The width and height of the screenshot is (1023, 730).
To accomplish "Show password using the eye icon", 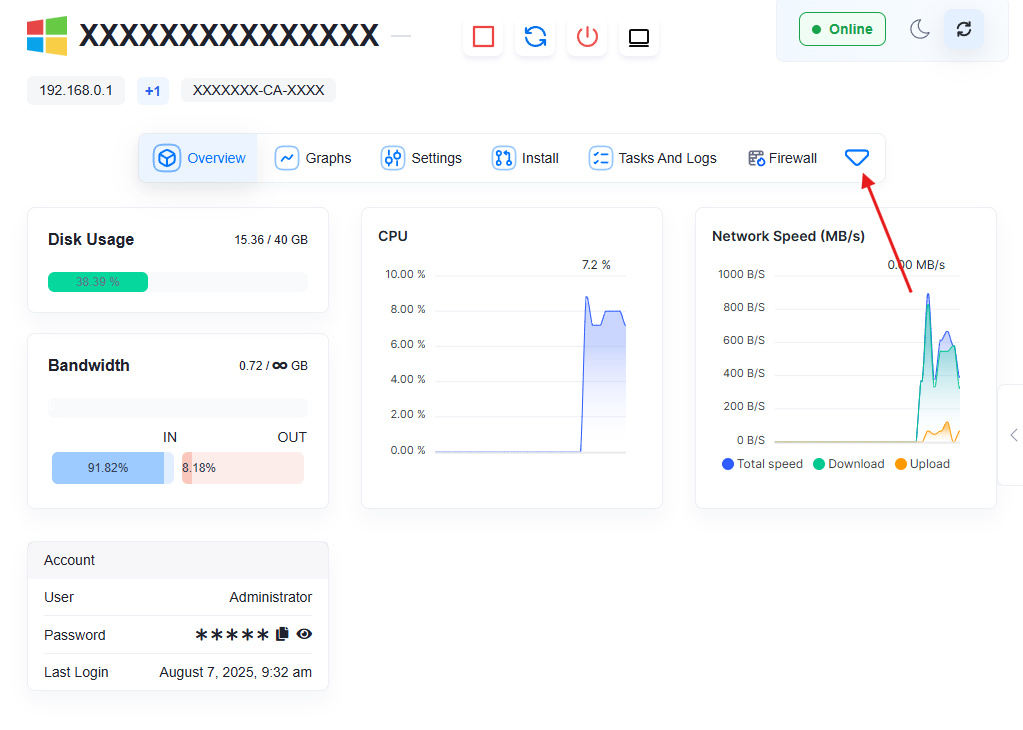I will click(x=304, y=634).
